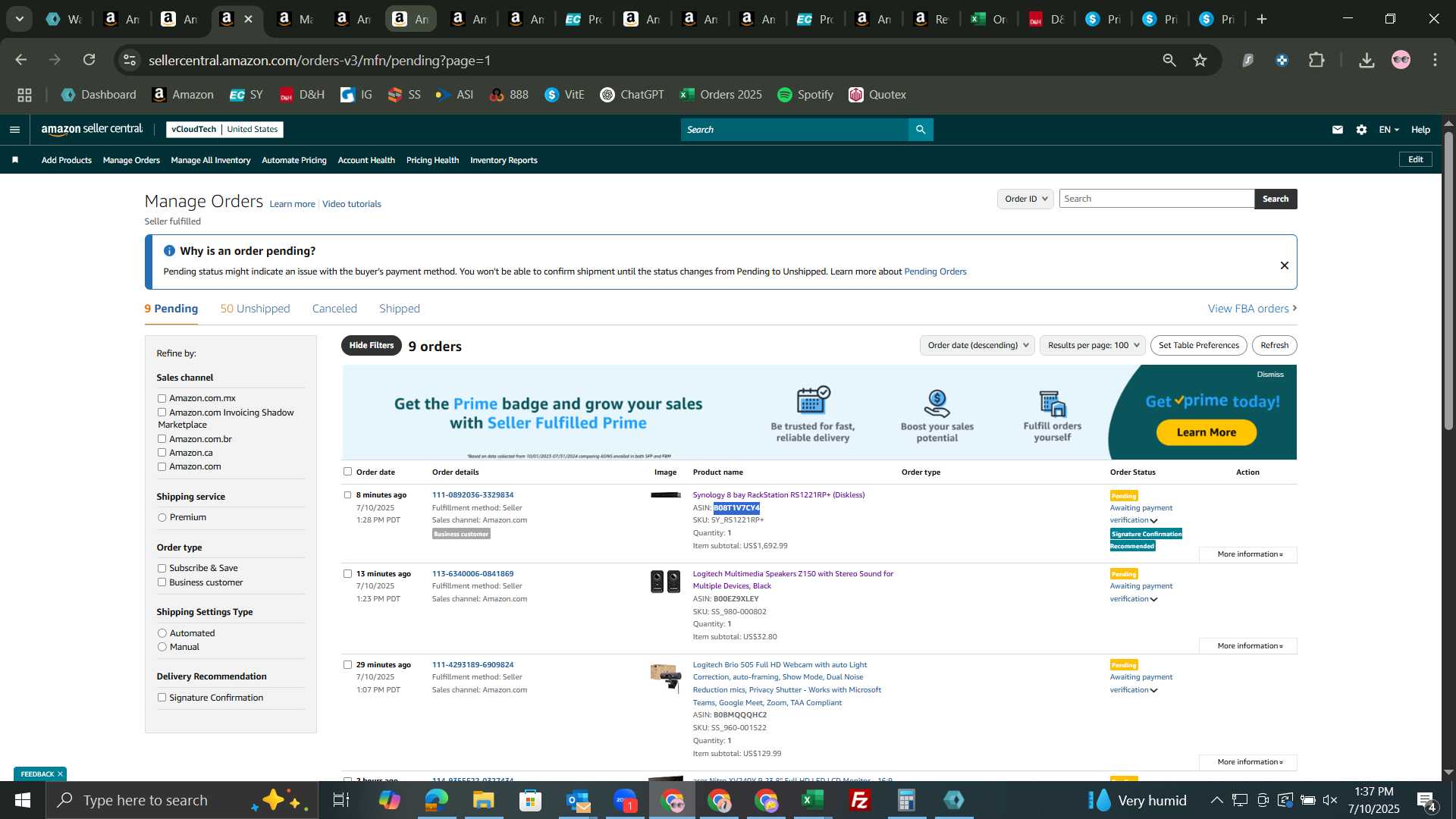This screenshot has width=1456, height=819.
Task: Switch to the 50 Unshipped tab
Action: coord(255,309)
